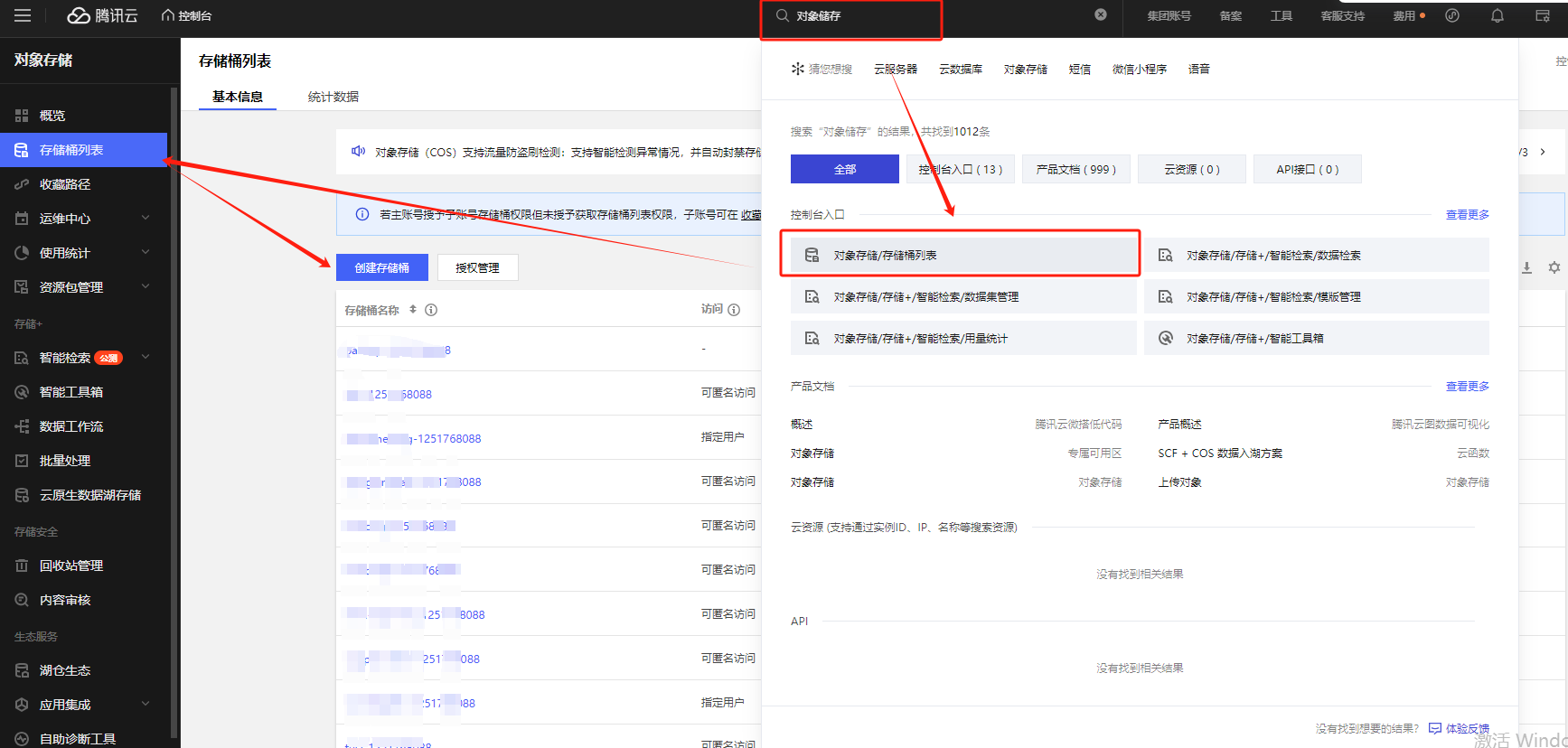The width and height of the screenshot is (1568, 748).
Task: Click the download icon above table
Action: (1526, 267)
